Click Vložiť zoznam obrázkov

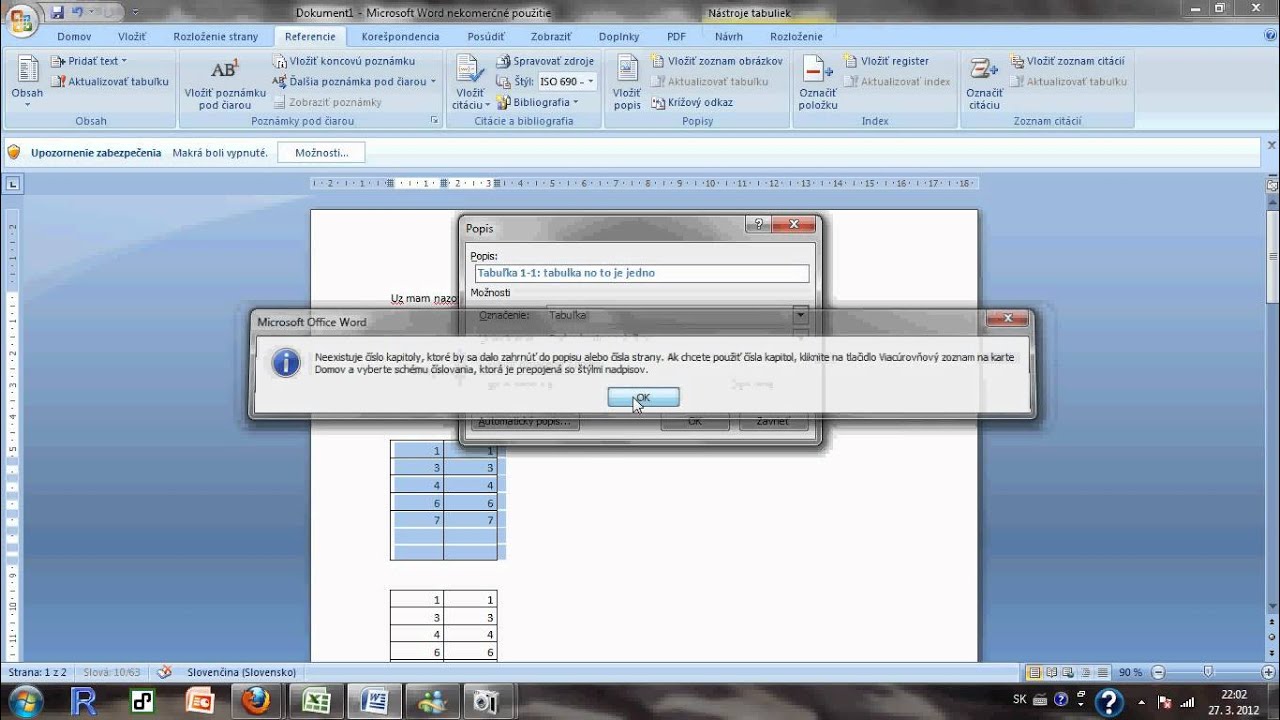717,61
